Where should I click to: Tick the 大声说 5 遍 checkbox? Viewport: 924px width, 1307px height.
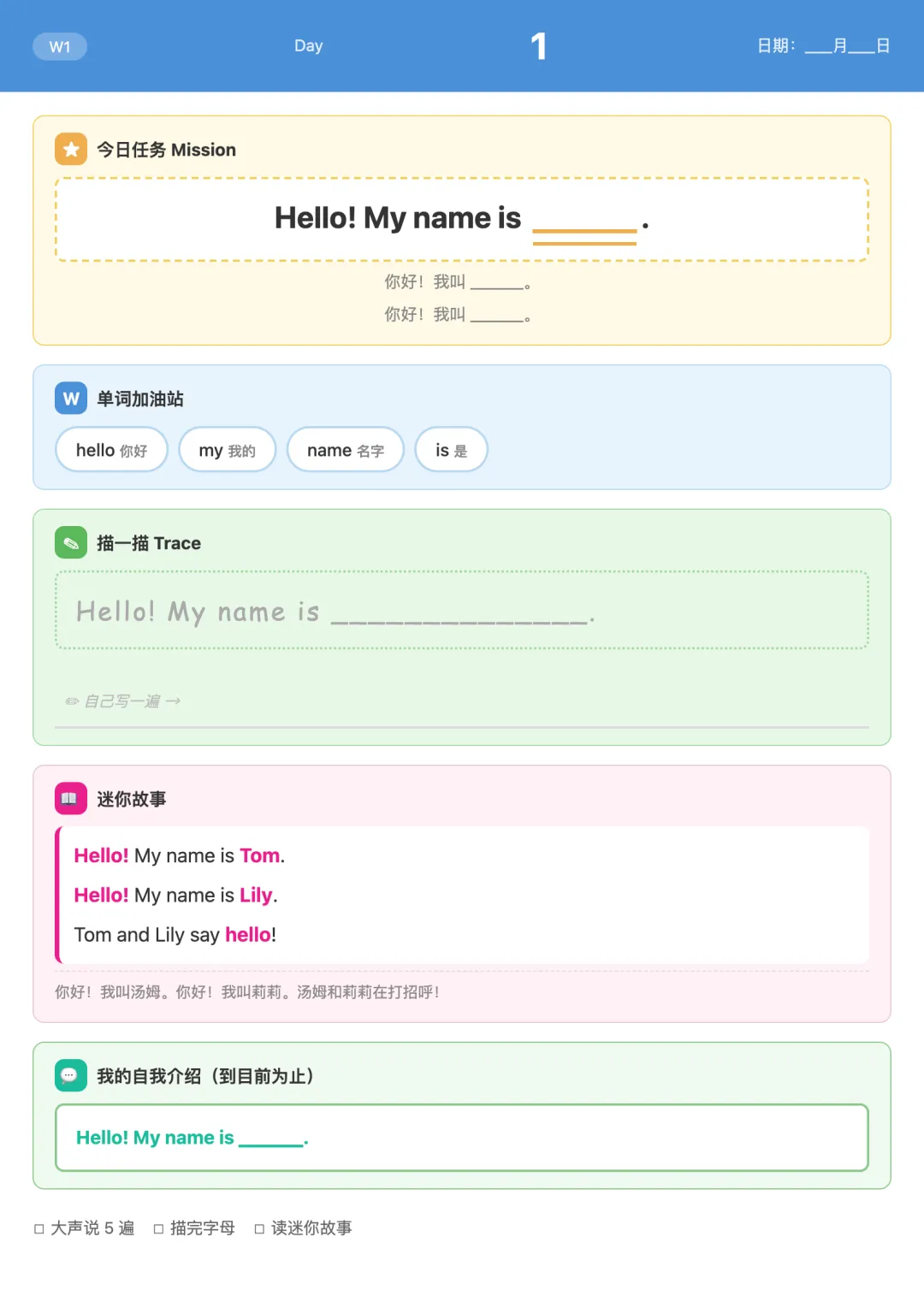39,1229
